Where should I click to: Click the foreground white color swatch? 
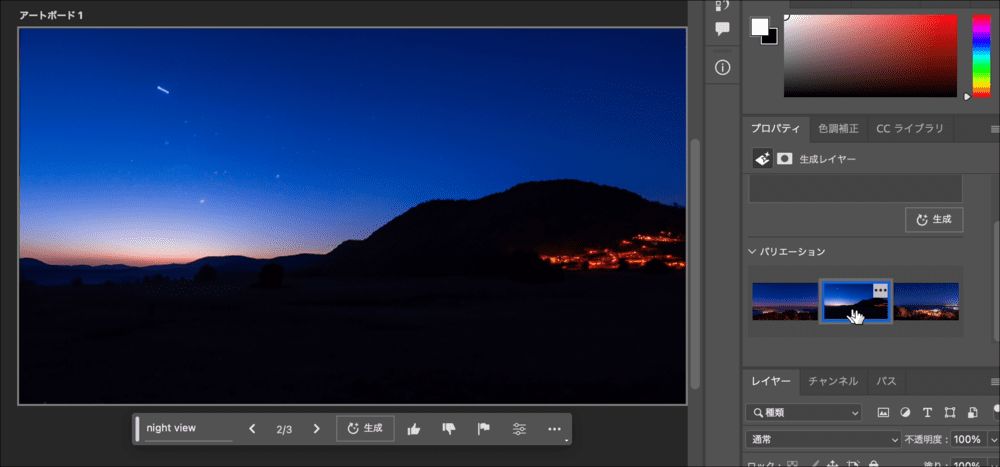coord(760,26)
